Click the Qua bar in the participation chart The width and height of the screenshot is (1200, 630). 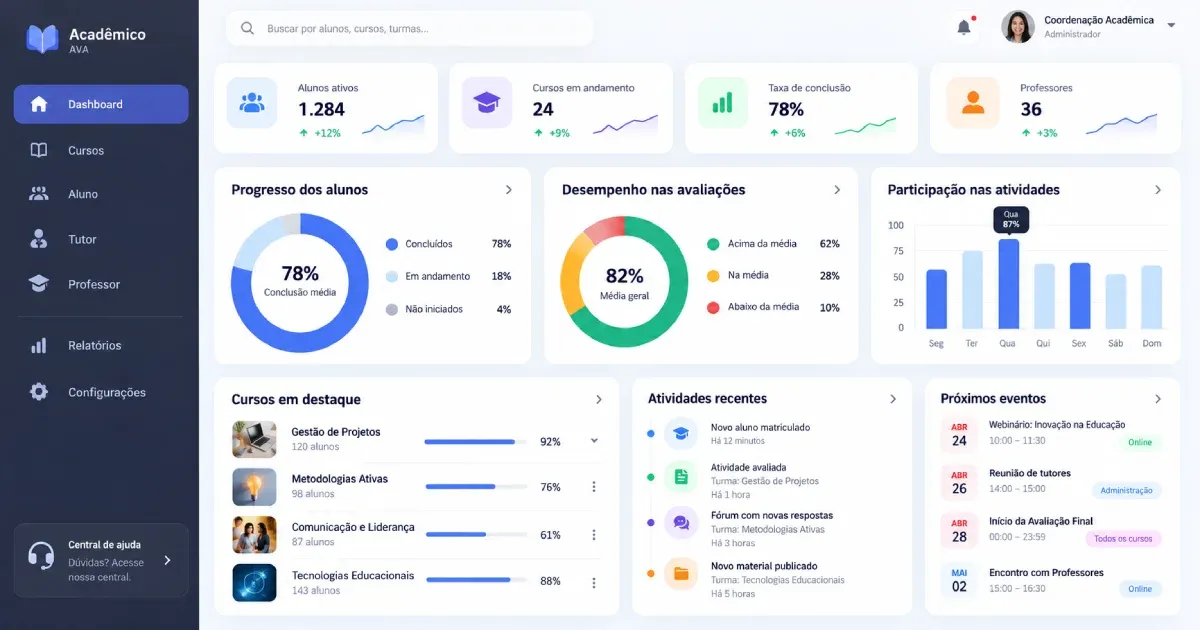pyautogui.click(x=1009, y=284)
